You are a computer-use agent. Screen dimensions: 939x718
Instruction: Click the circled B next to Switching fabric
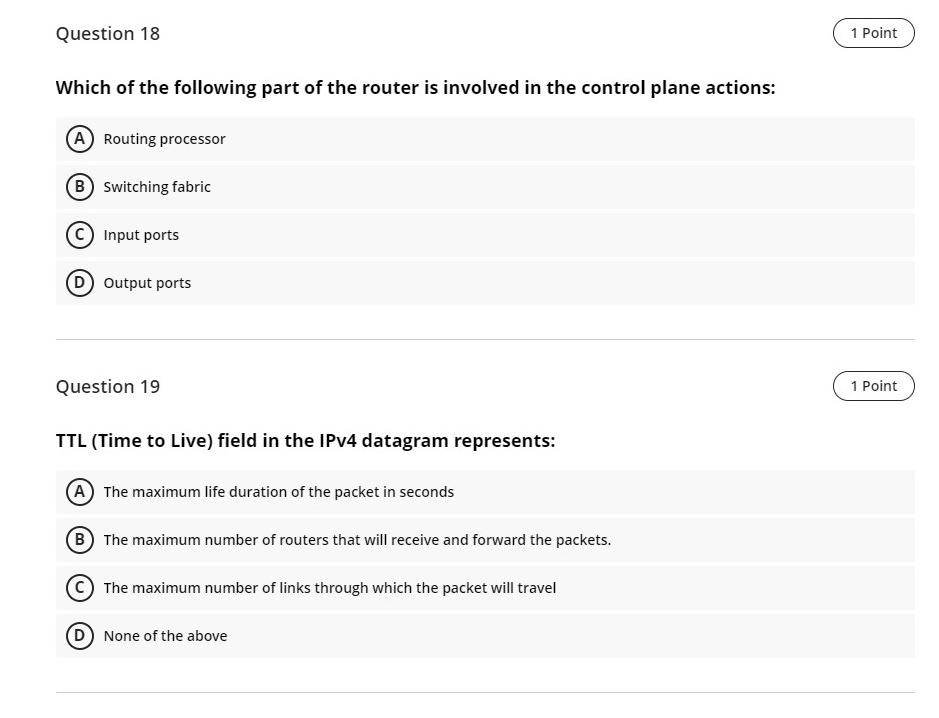coord(80,187)
